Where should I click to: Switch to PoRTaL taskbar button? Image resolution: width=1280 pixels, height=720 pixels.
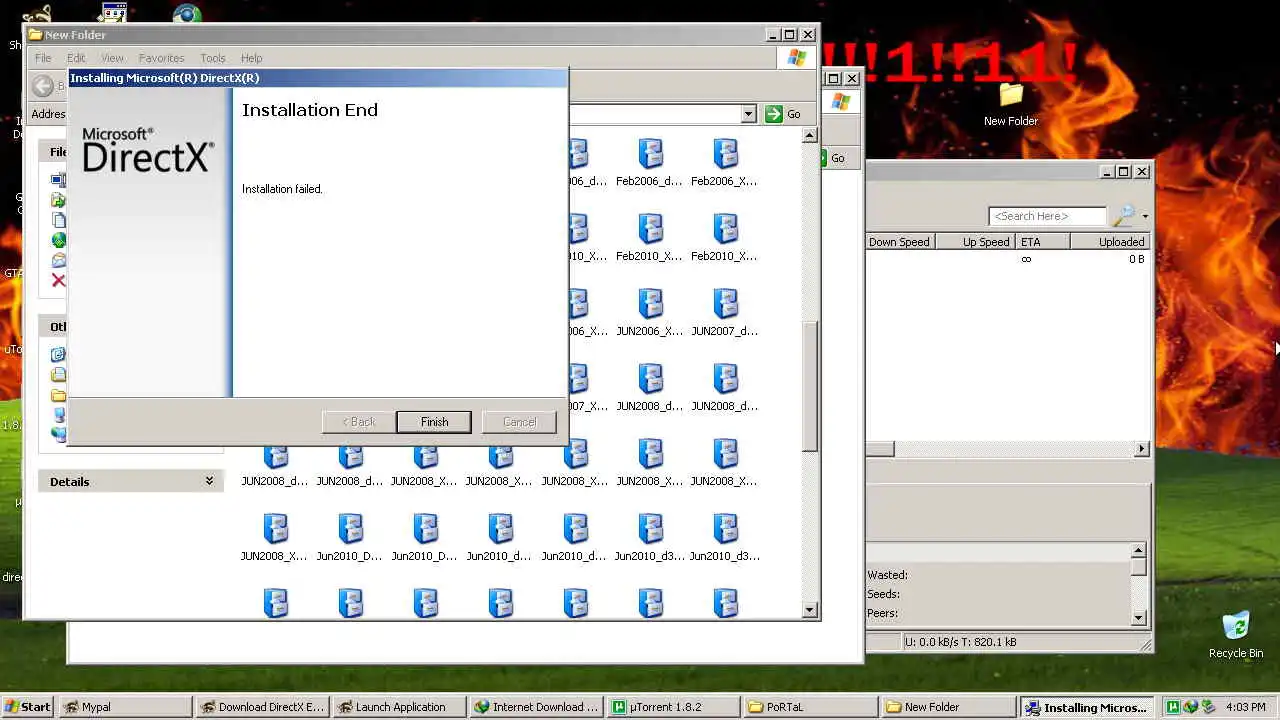pos(812,707)
